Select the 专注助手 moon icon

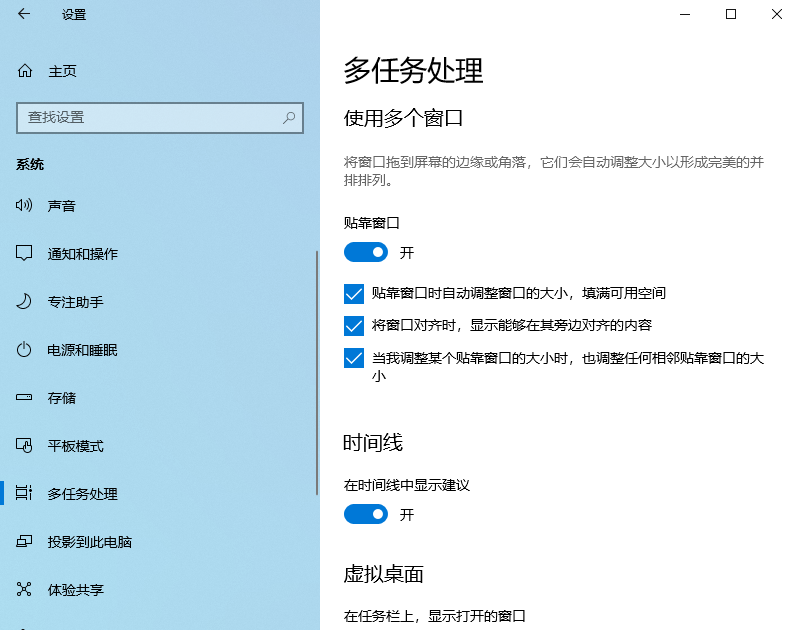25,302
